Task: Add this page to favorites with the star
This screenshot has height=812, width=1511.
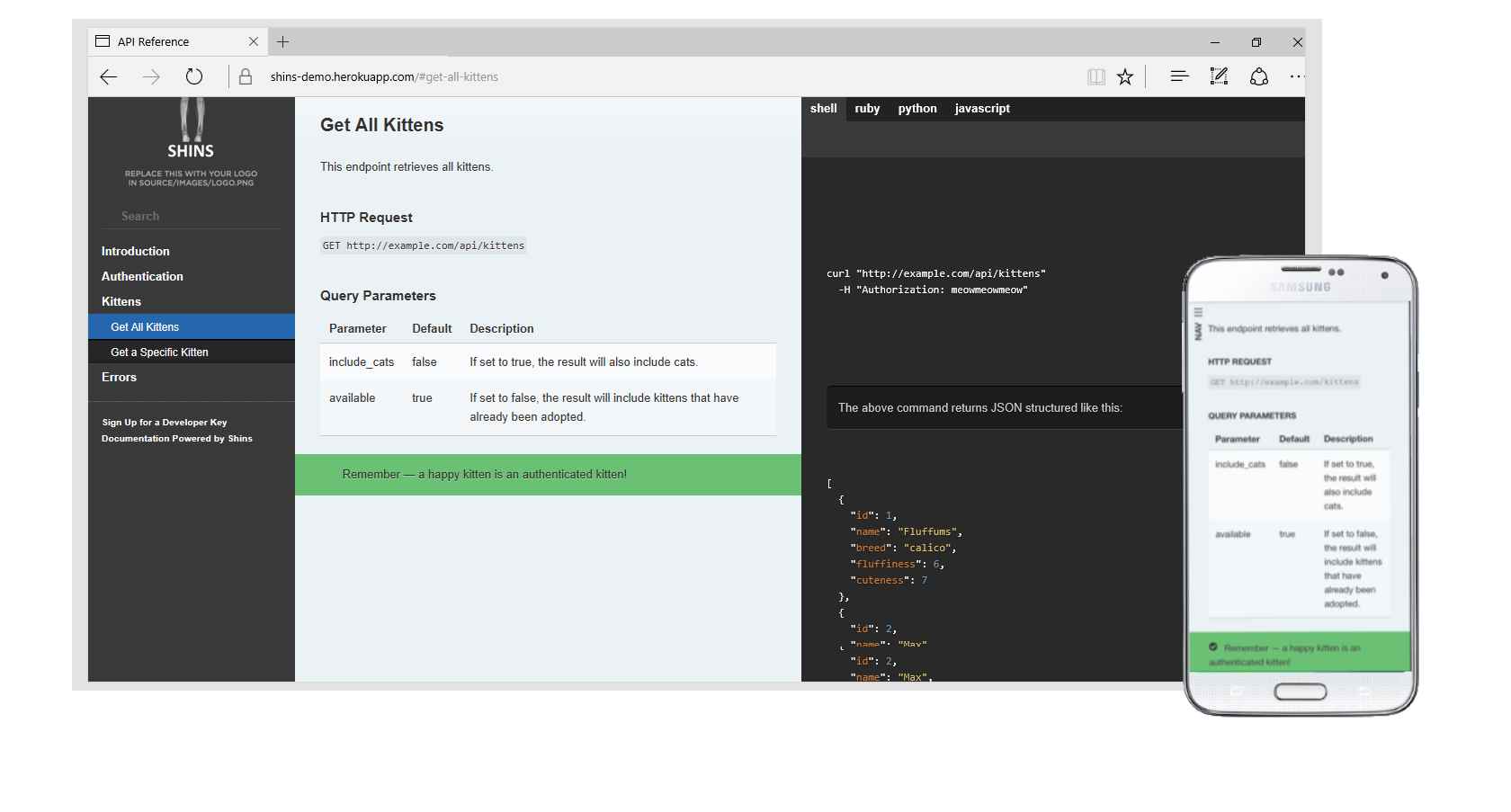Action: pyautogui.click(x=1124, y=76)
